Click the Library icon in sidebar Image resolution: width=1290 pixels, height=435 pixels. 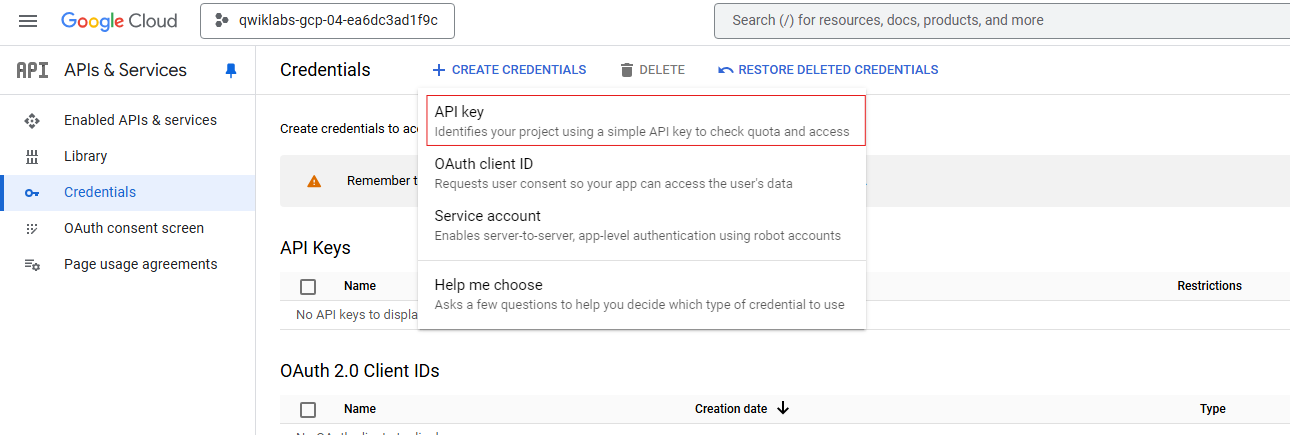[32, 156]
